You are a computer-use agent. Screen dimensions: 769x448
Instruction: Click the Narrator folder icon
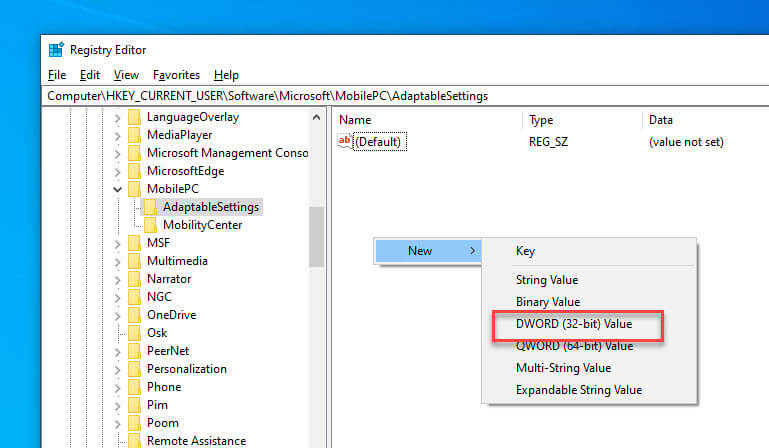[x=134, y=279]
